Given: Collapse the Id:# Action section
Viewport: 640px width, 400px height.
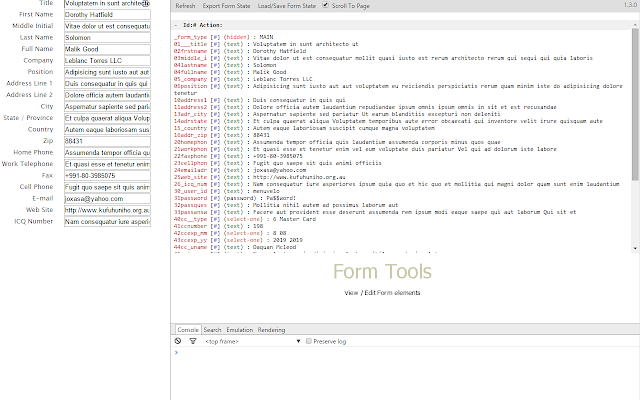Looking at the screenshot, I should click(x=176, y=25).
